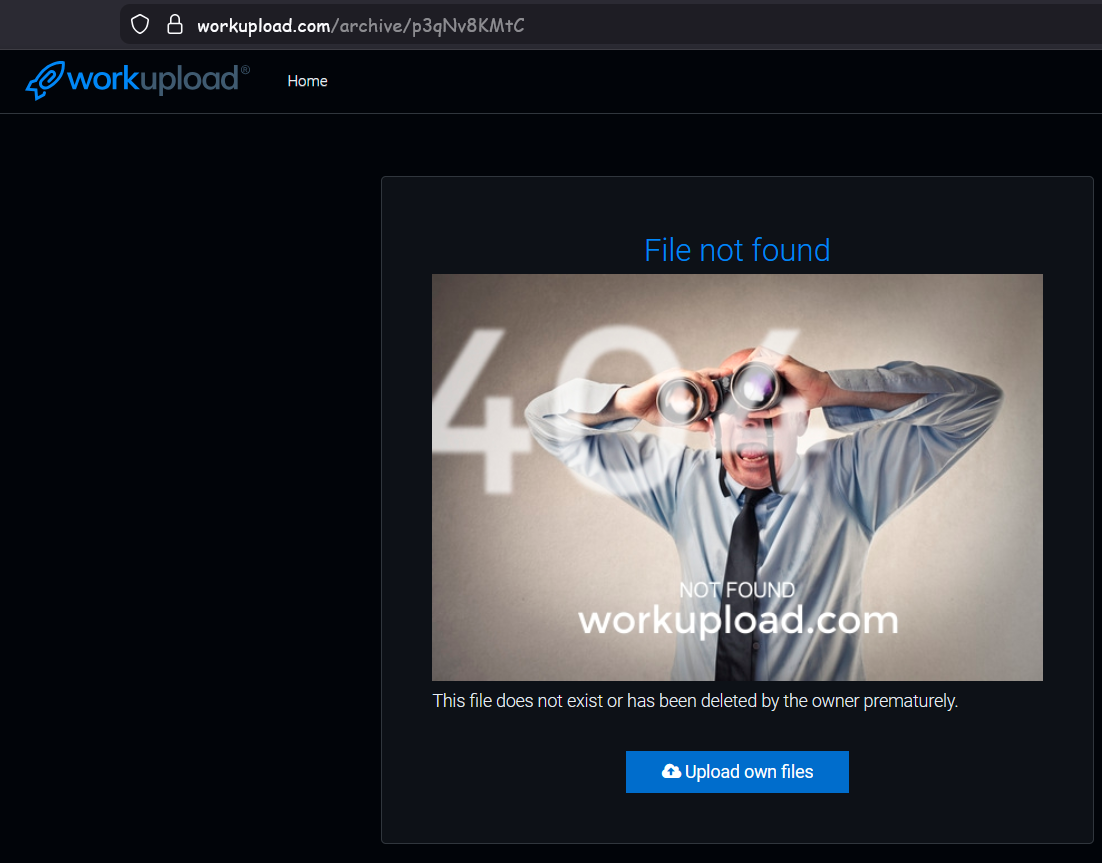The image size is (1102, 863).
Task: Click the 404 binoculars man image
Action: 737,477
